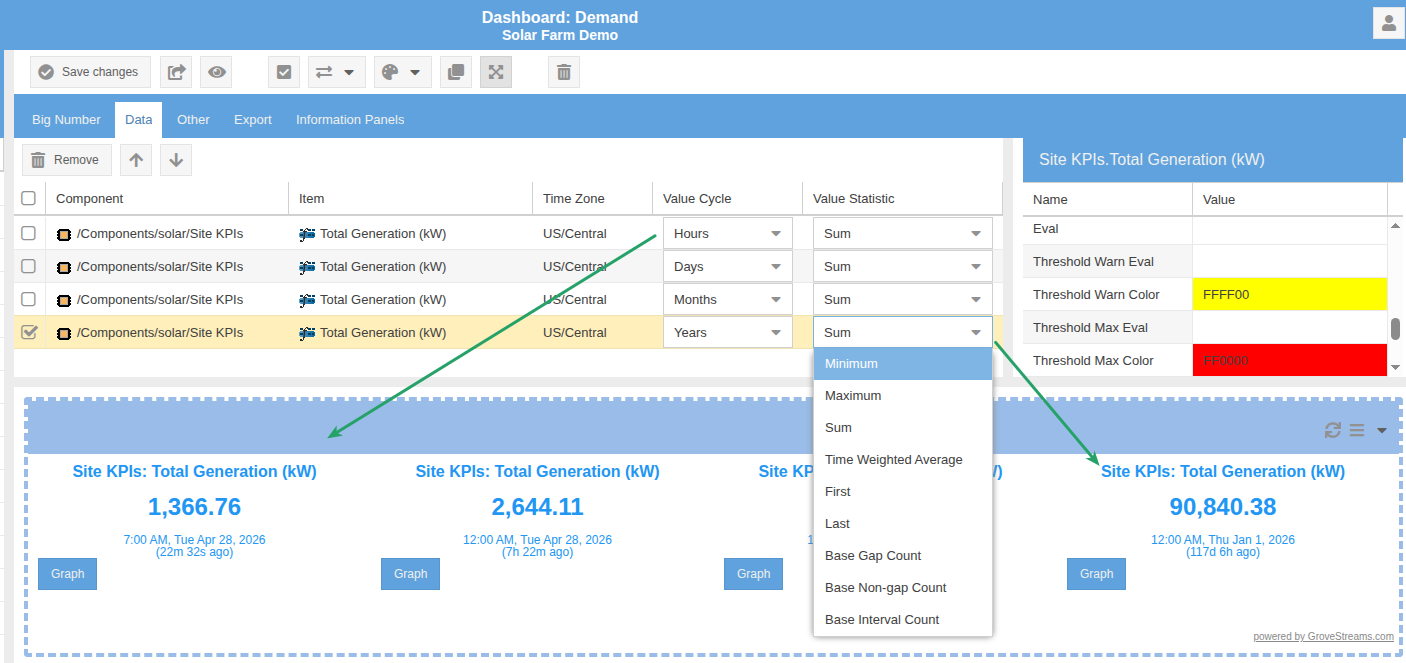Select First from statistic list
This screenshot has height=663, width=1406.
pos(902,492)
